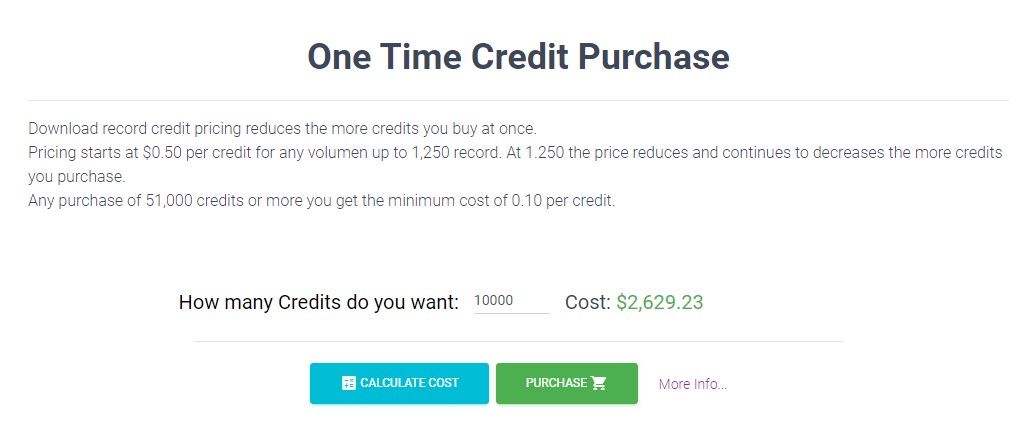
Task: Click the green $2,629.23 cost amount
Action: pos(659,303)
